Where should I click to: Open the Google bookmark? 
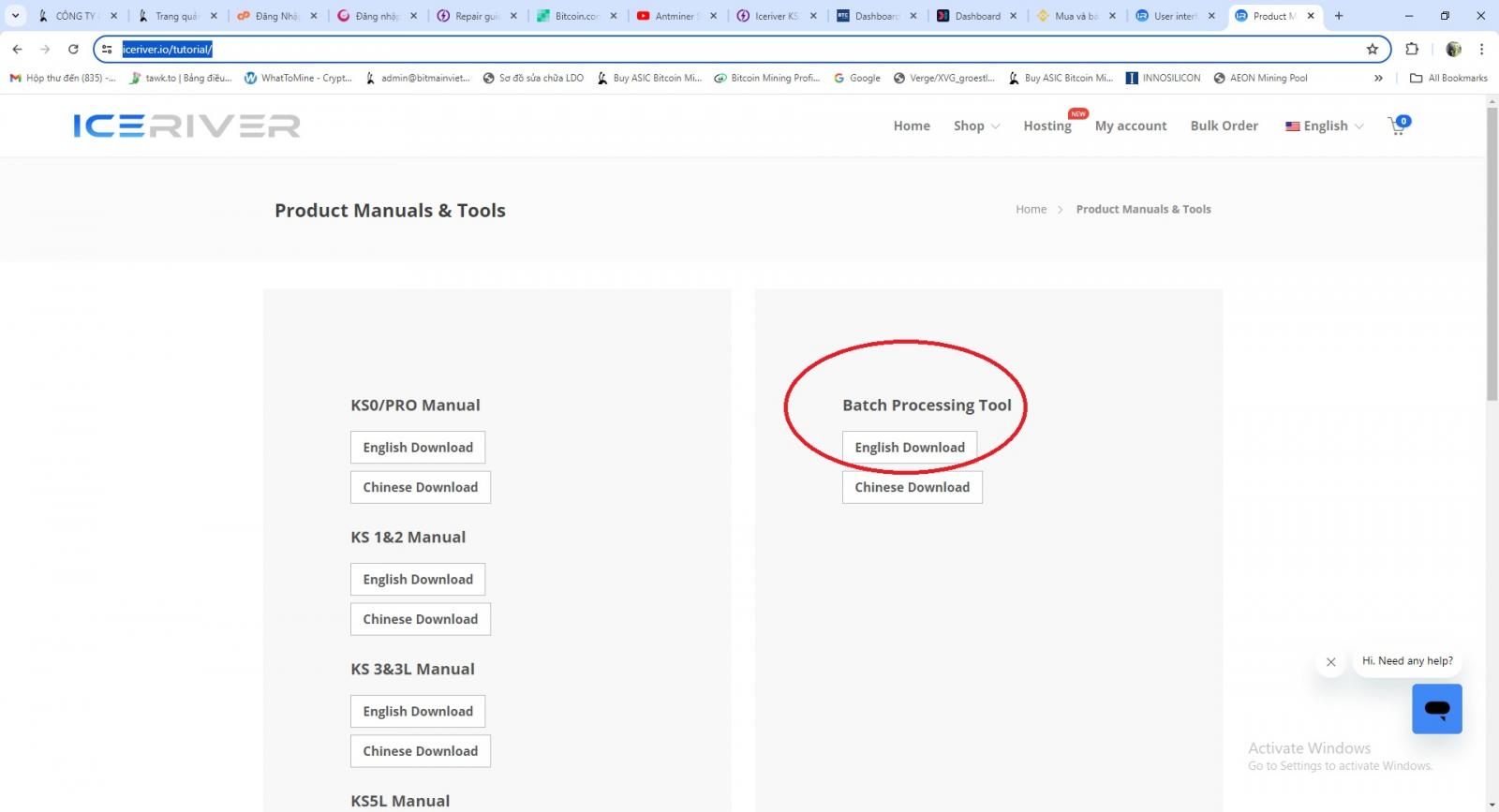coord(857,78)
